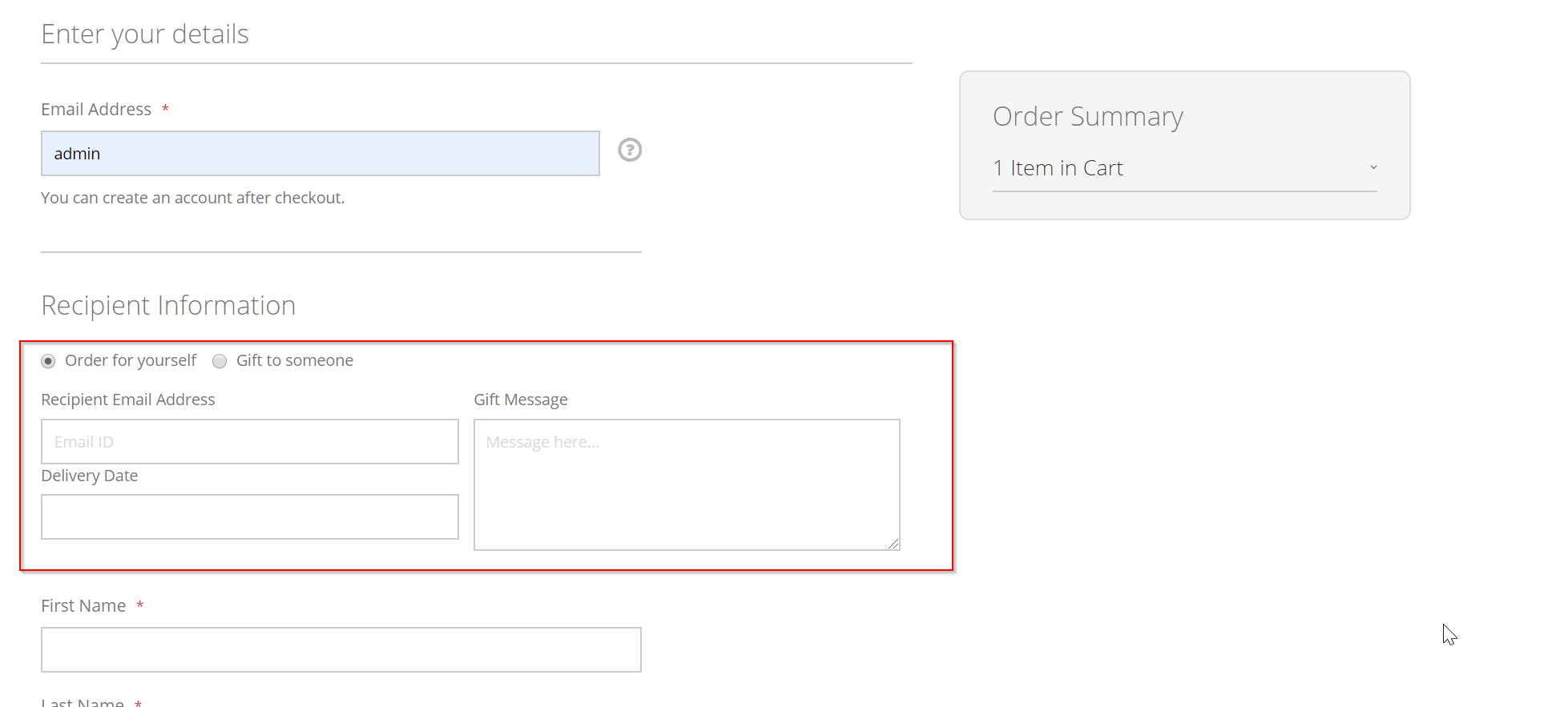Click the 'Recipient Email Address' label

(128, 400)
